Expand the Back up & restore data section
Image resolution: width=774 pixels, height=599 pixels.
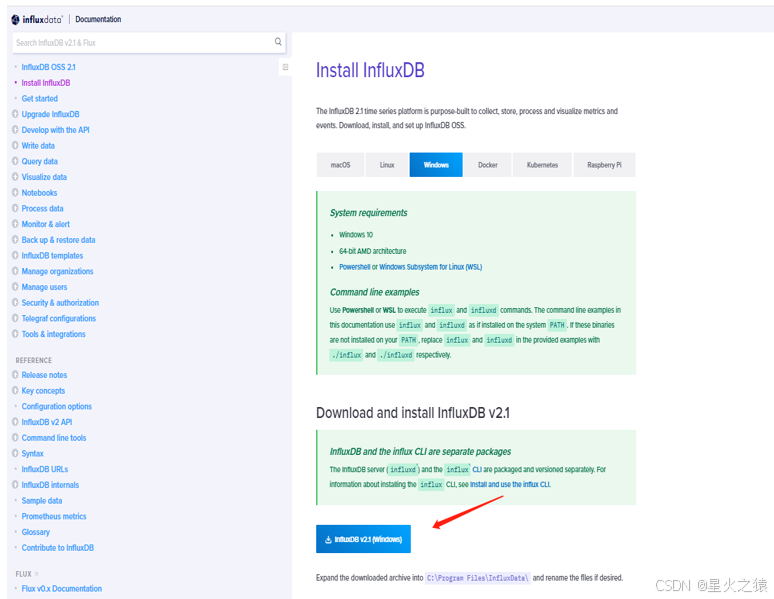(x=15, y=240)
